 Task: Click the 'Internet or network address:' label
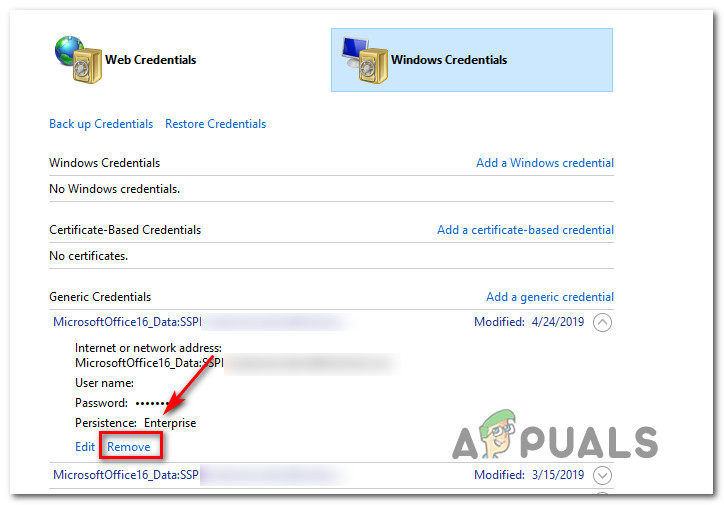148,348
